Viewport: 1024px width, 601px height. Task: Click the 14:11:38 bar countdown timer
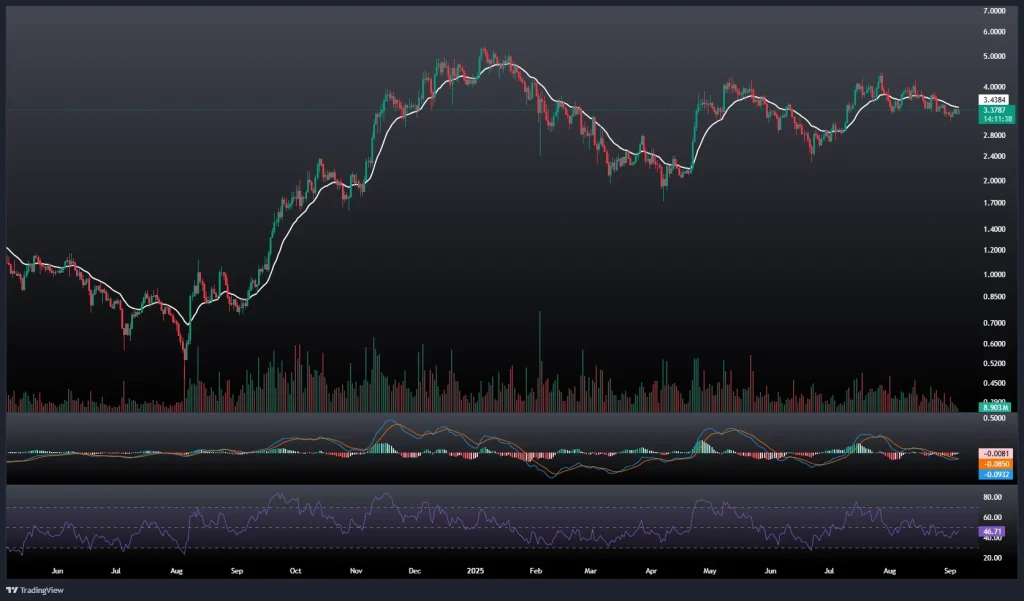pos(994,119)
